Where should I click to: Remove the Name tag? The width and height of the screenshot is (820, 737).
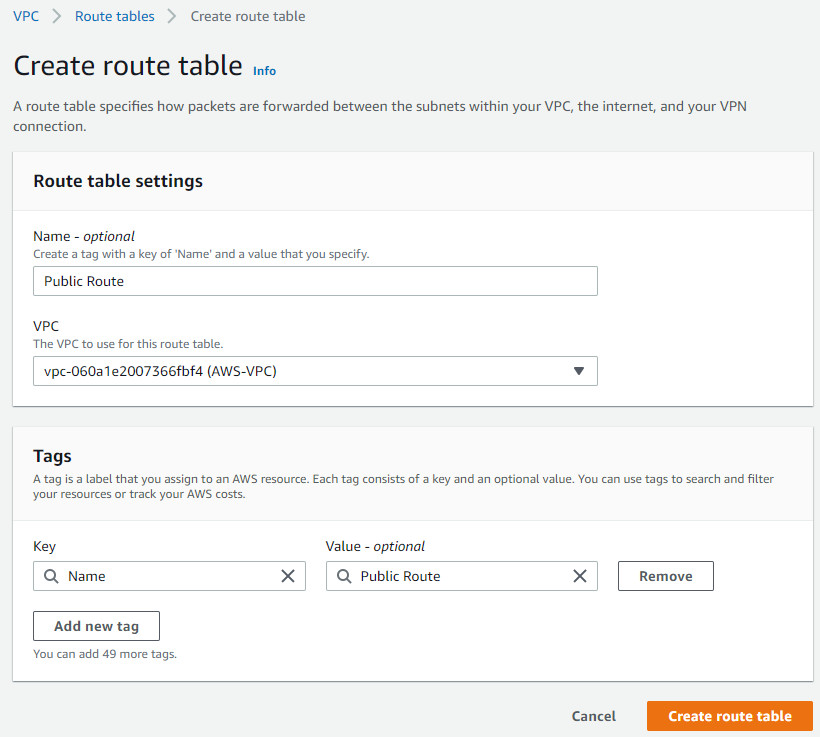point(665,576)
